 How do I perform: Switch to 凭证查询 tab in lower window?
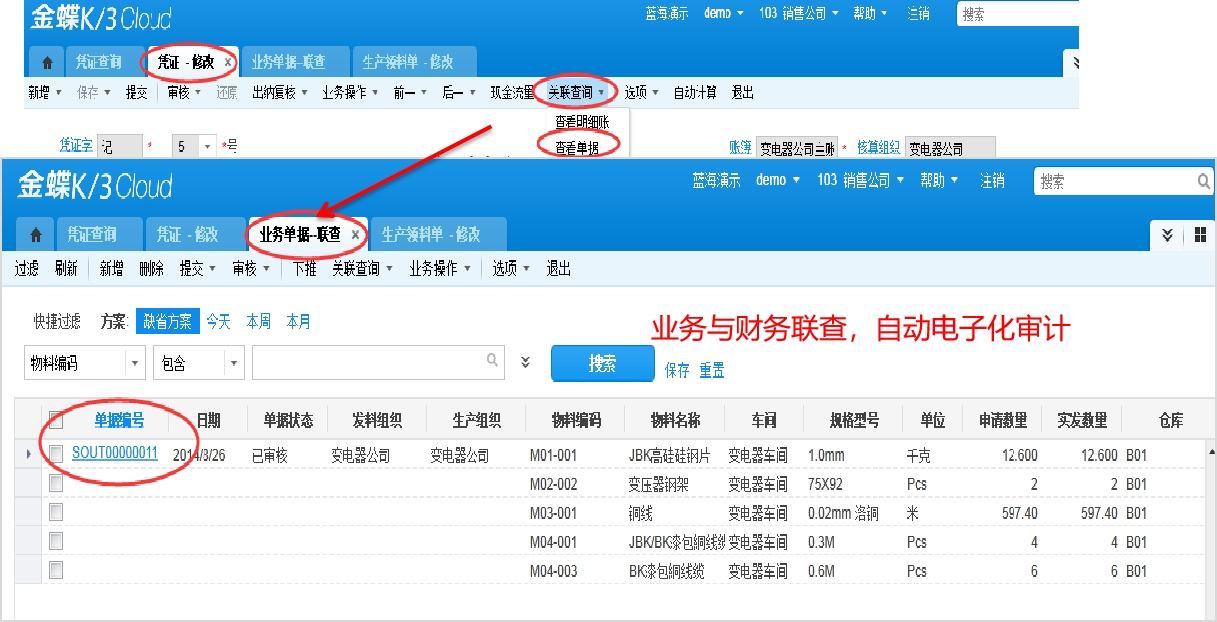pos(93,235)
